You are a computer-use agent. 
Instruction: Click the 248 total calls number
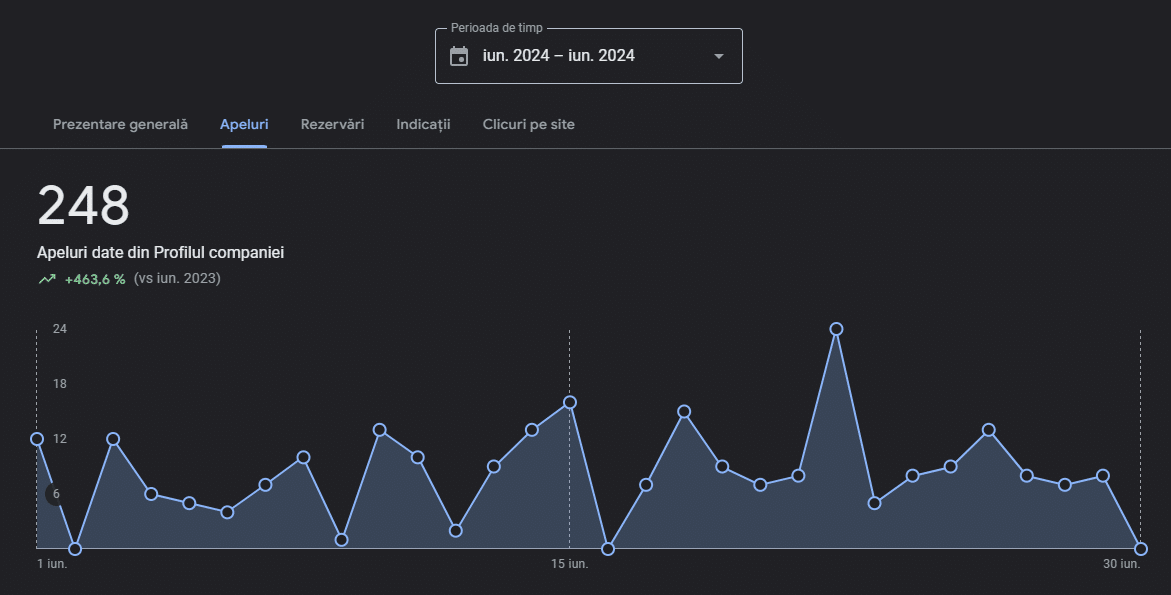click(x=84, y=206)
